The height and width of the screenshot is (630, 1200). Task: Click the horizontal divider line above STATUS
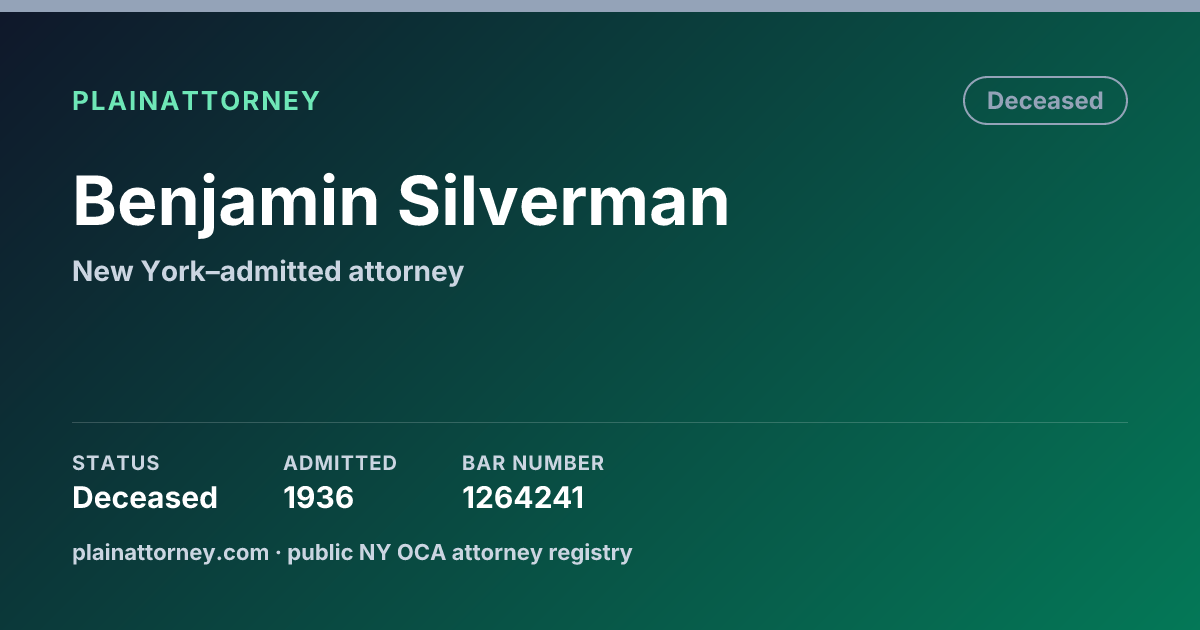[600, 422]
